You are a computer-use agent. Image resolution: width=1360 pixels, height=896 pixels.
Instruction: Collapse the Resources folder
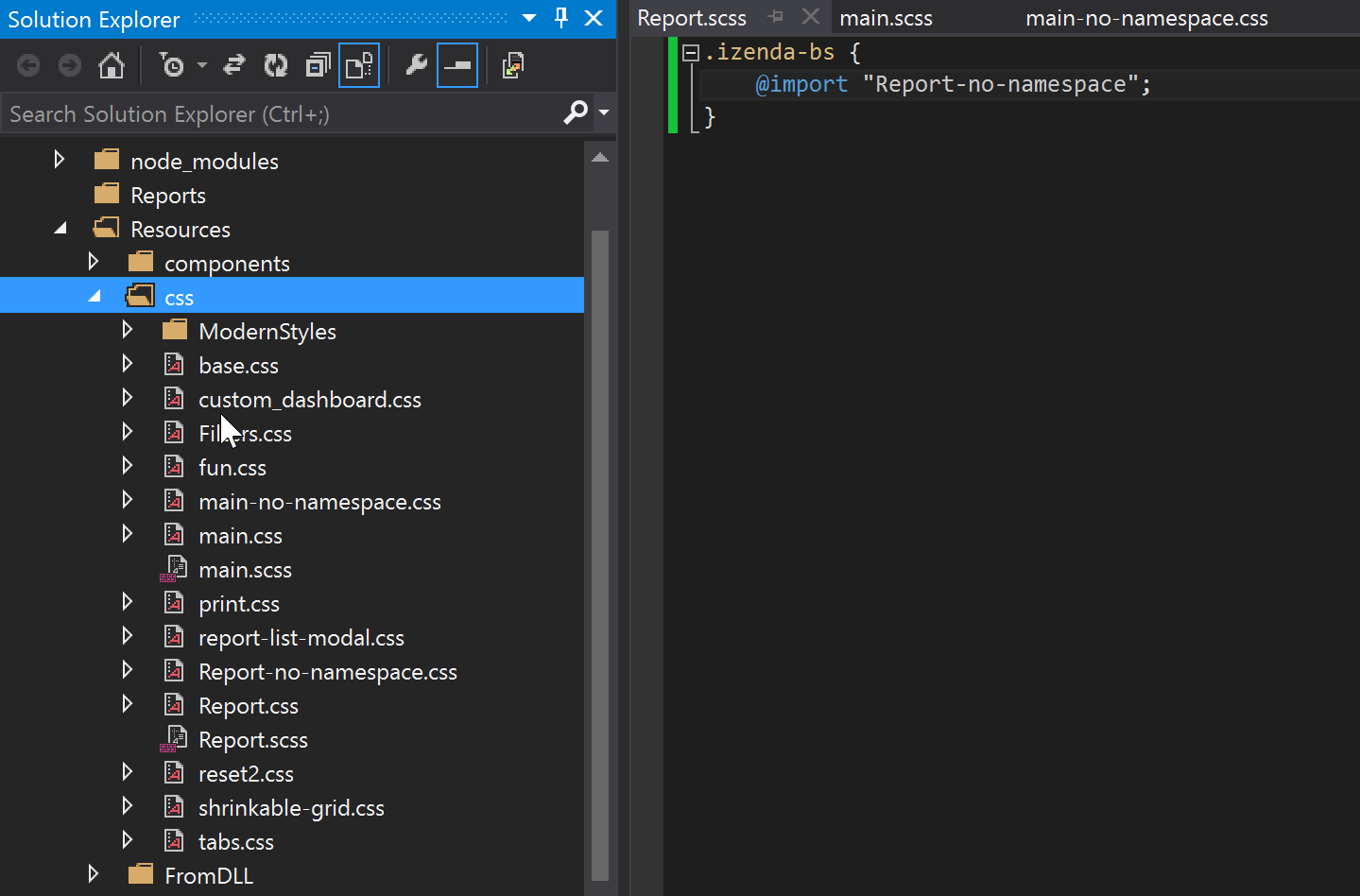[60, 228]
